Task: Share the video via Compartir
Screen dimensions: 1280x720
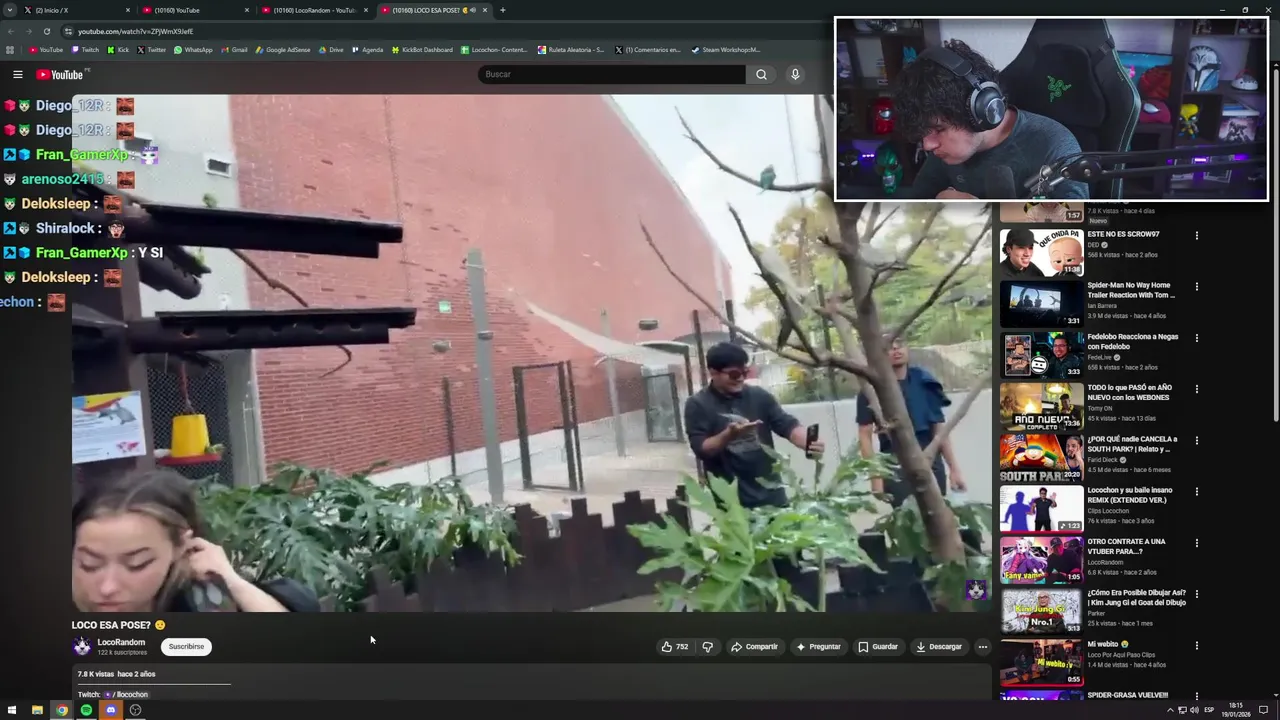Action: click(754, 647)
